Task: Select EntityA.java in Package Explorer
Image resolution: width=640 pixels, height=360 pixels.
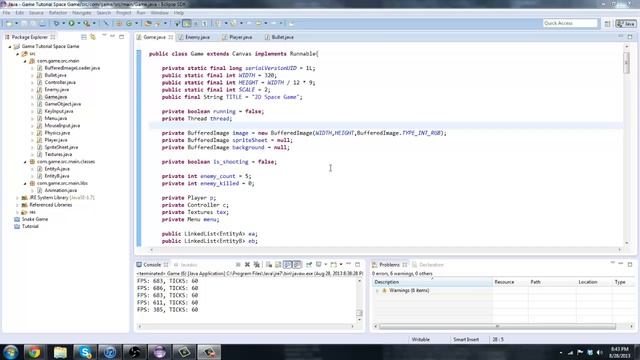Action: click(x=57, y=169)
